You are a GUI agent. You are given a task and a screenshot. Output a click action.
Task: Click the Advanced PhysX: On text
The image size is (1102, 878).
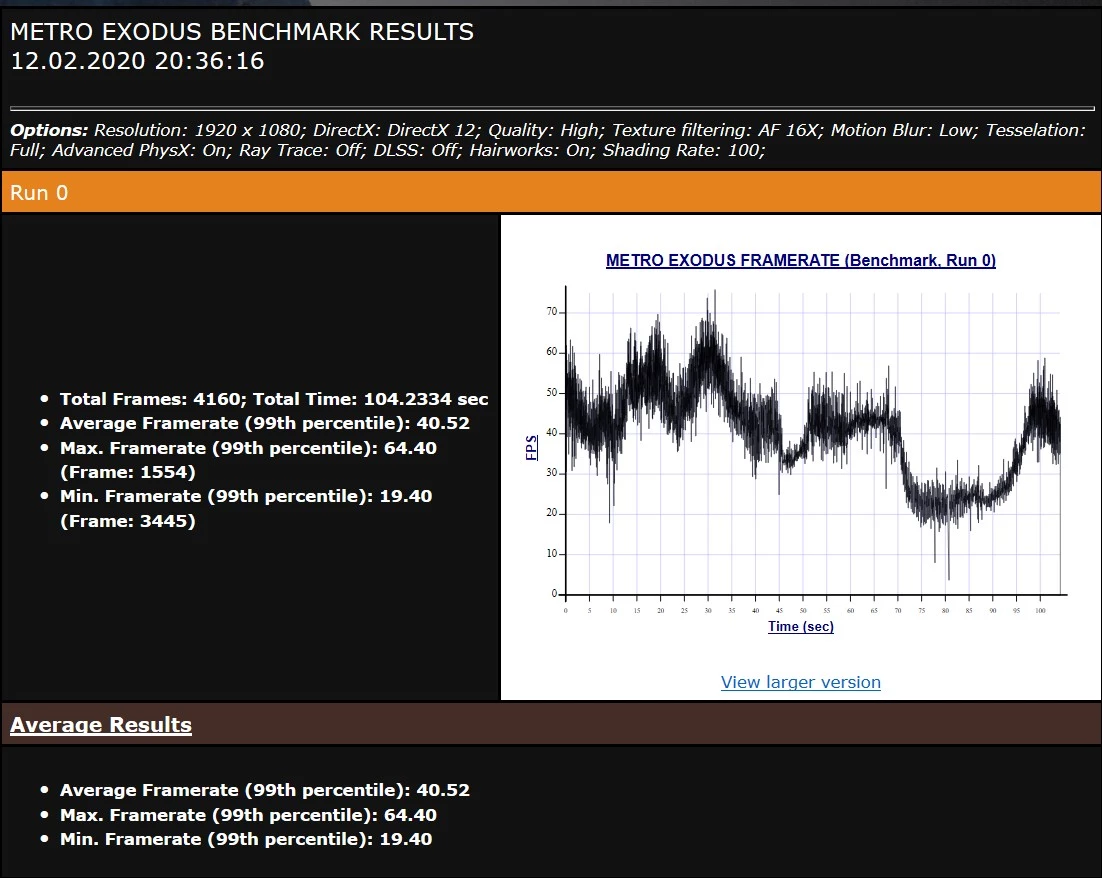[141, 150]
